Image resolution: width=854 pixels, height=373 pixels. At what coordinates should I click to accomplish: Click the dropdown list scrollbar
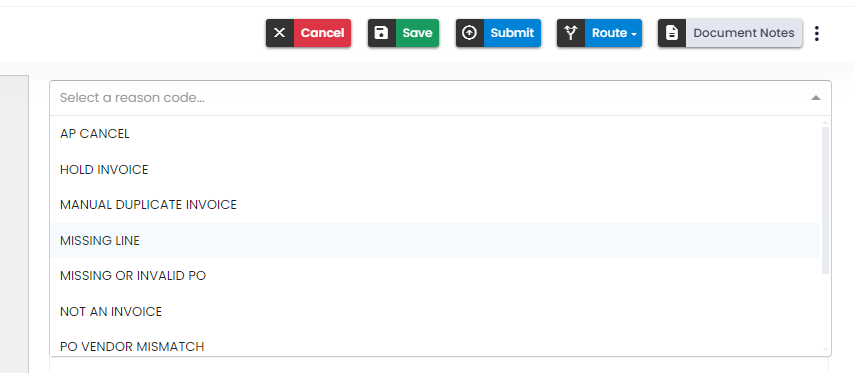825,200
